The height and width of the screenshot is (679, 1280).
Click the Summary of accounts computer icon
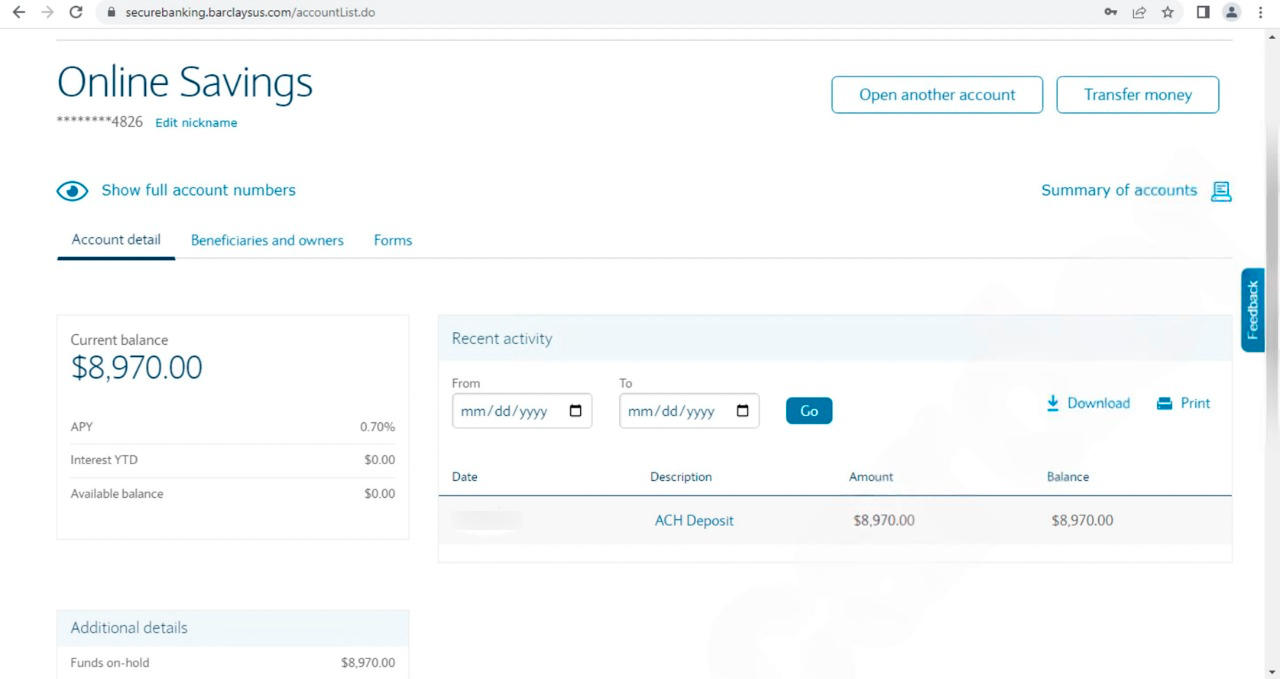click(1221, 191)
